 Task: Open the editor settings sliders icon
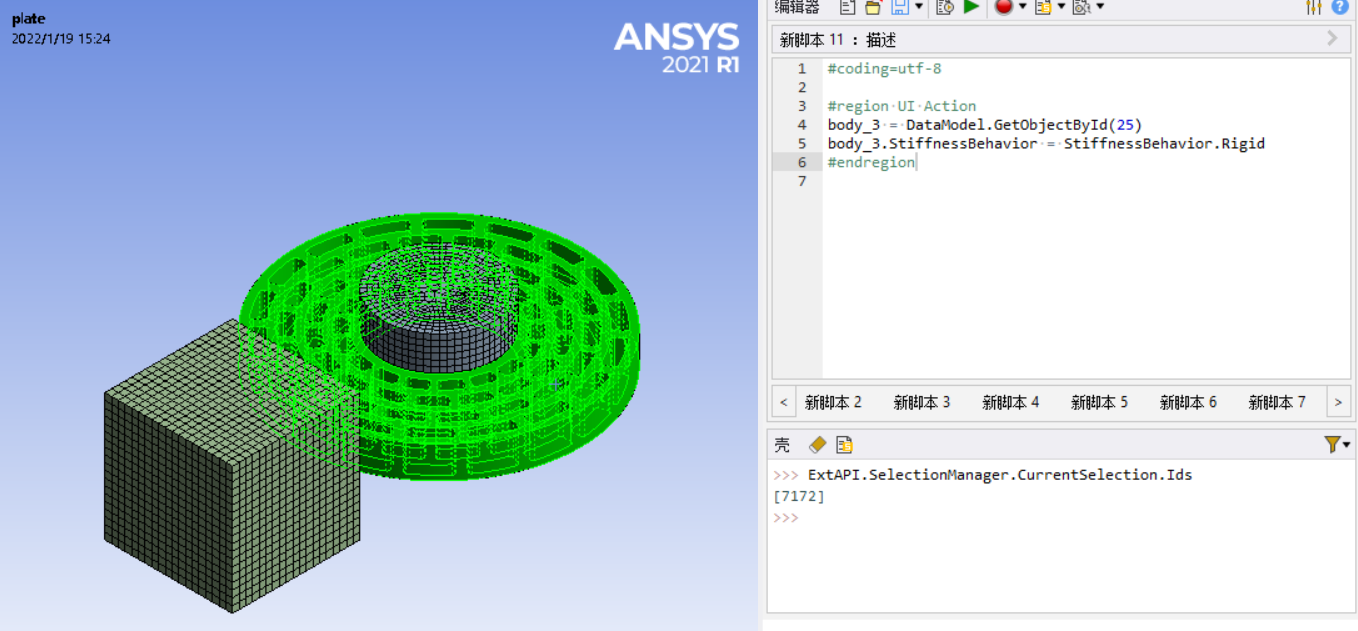tap(1314, 7)
